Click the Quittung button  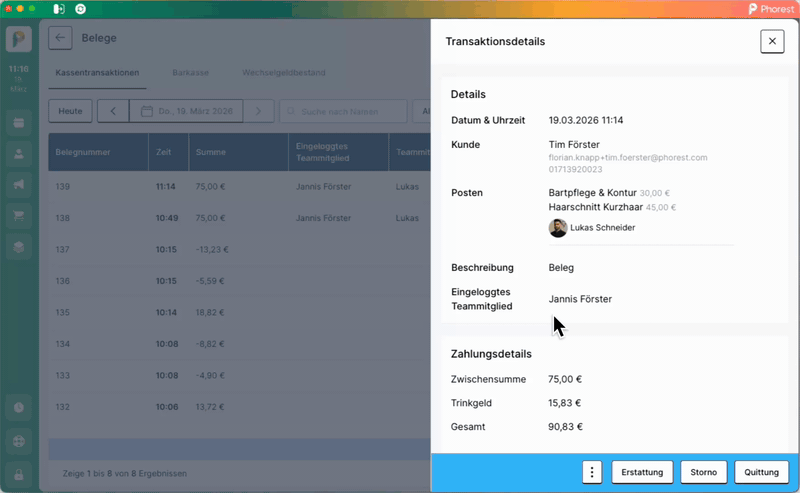click(x=761, y=472)
